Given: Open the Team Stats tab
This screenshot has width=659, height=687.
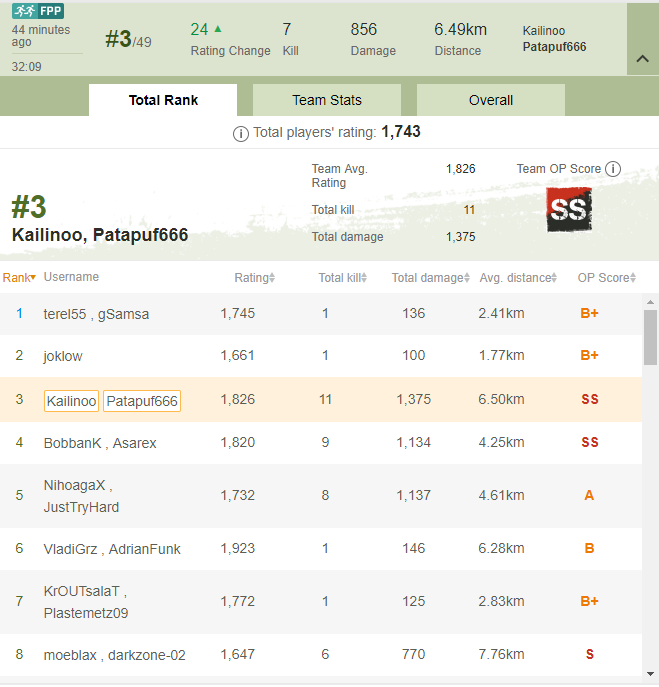Looking at the screenshot, I should 327,100.
